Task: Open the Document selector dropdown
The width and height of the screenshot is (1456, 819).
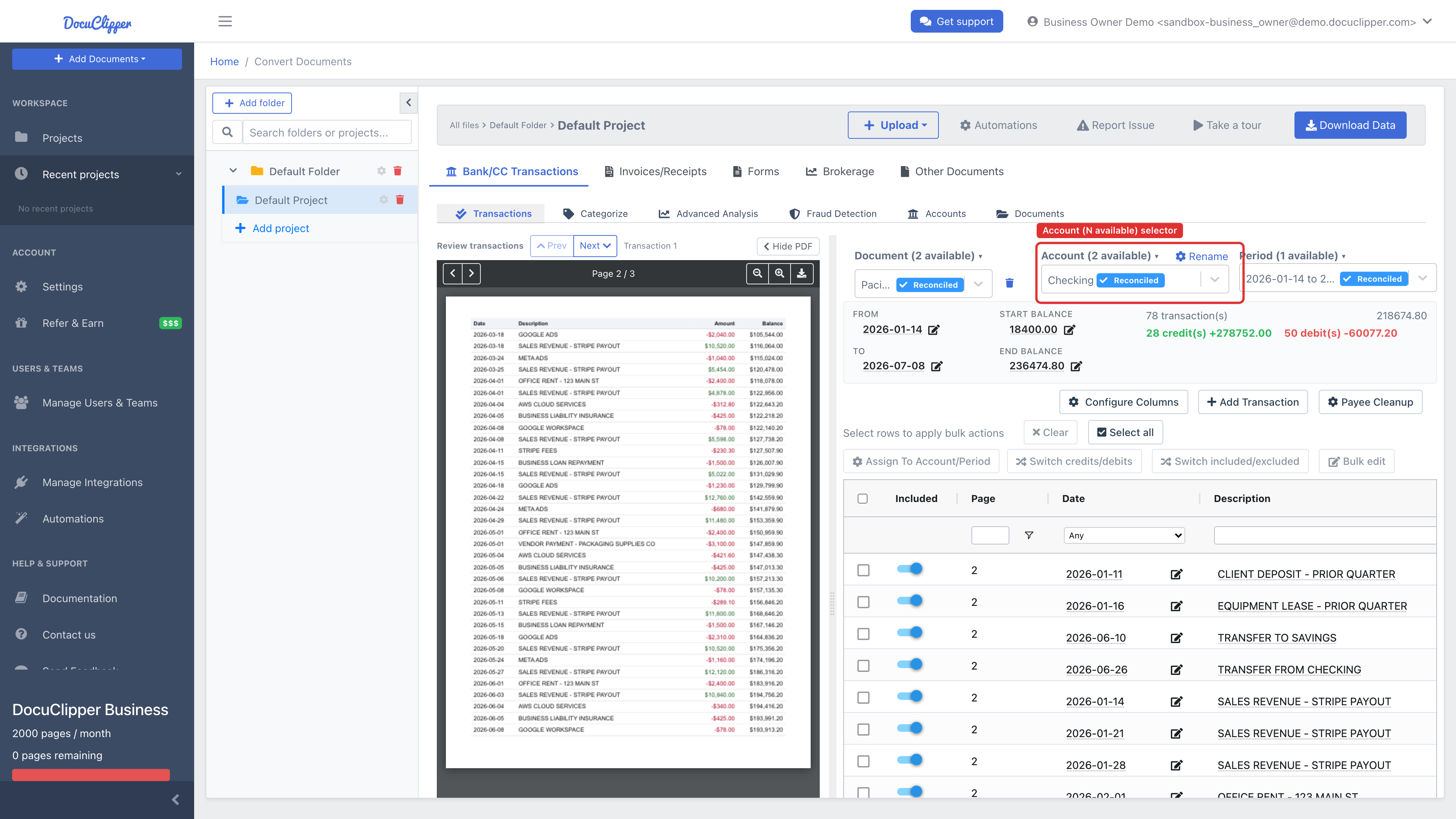Action: [923, 284]
